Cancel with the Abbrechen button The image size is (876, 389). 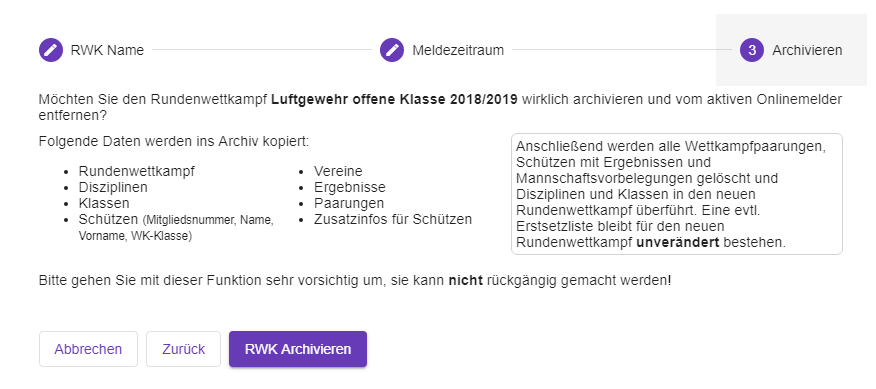[x=88, y=349]
